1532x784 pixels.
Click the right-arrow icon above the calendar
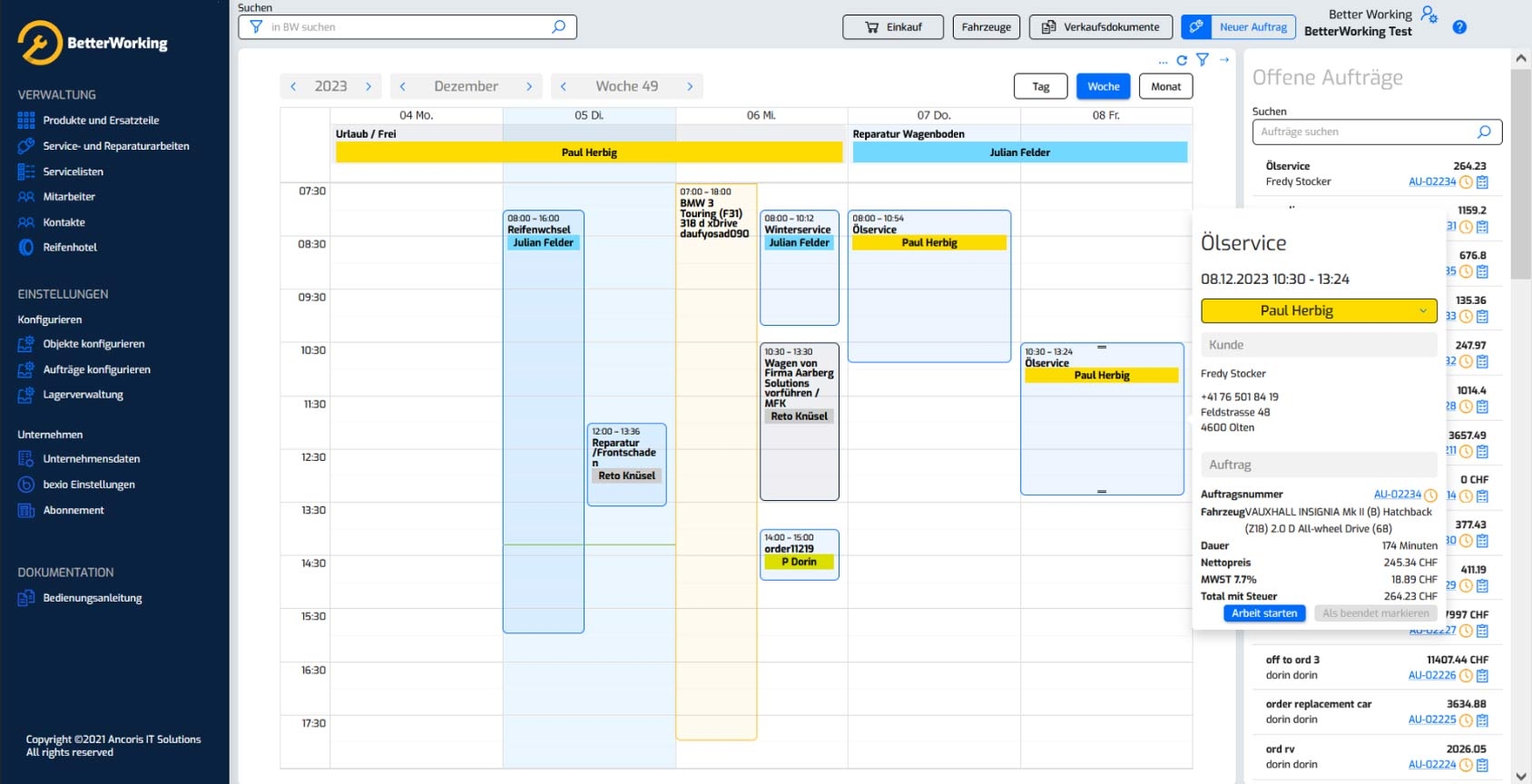tap(1224, 60)
